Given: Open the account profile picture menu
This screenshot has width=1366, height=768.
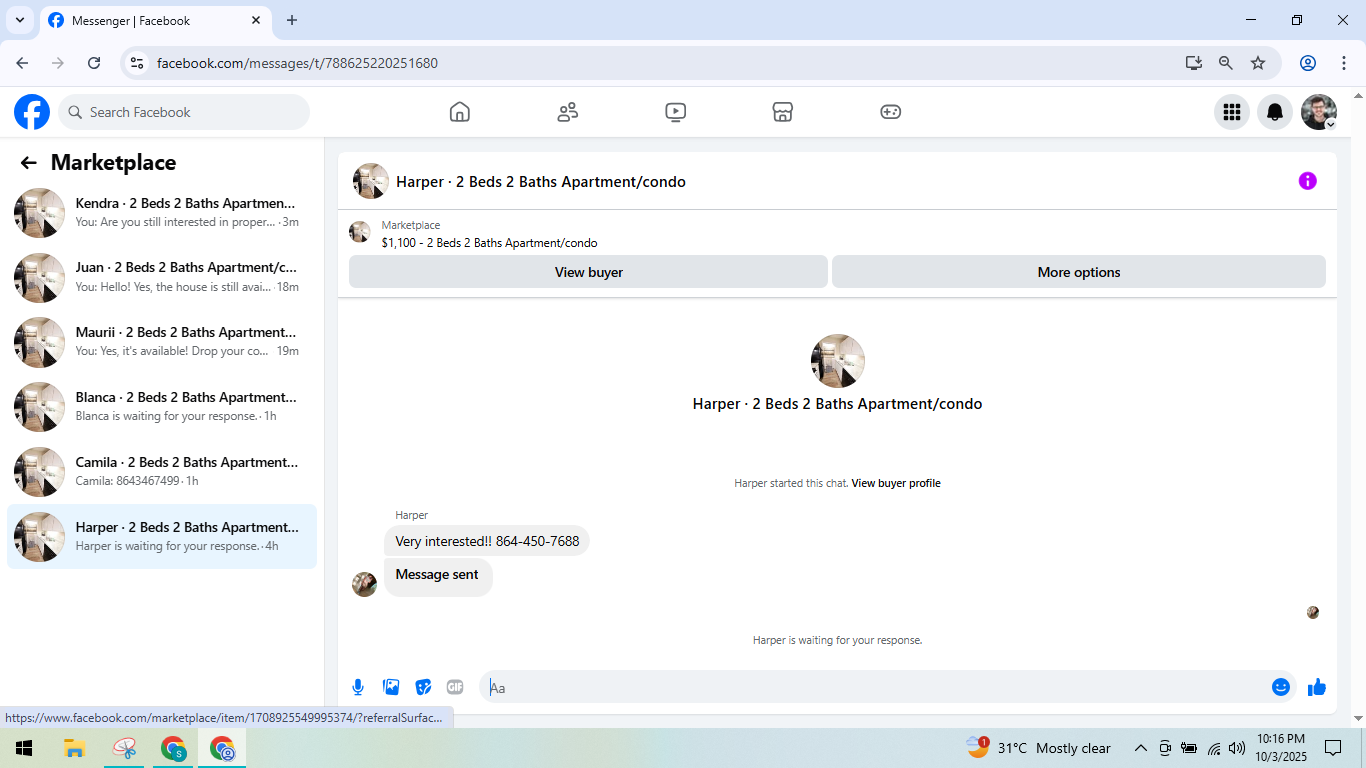Looking at the screenshot, I should (1319, 112).
